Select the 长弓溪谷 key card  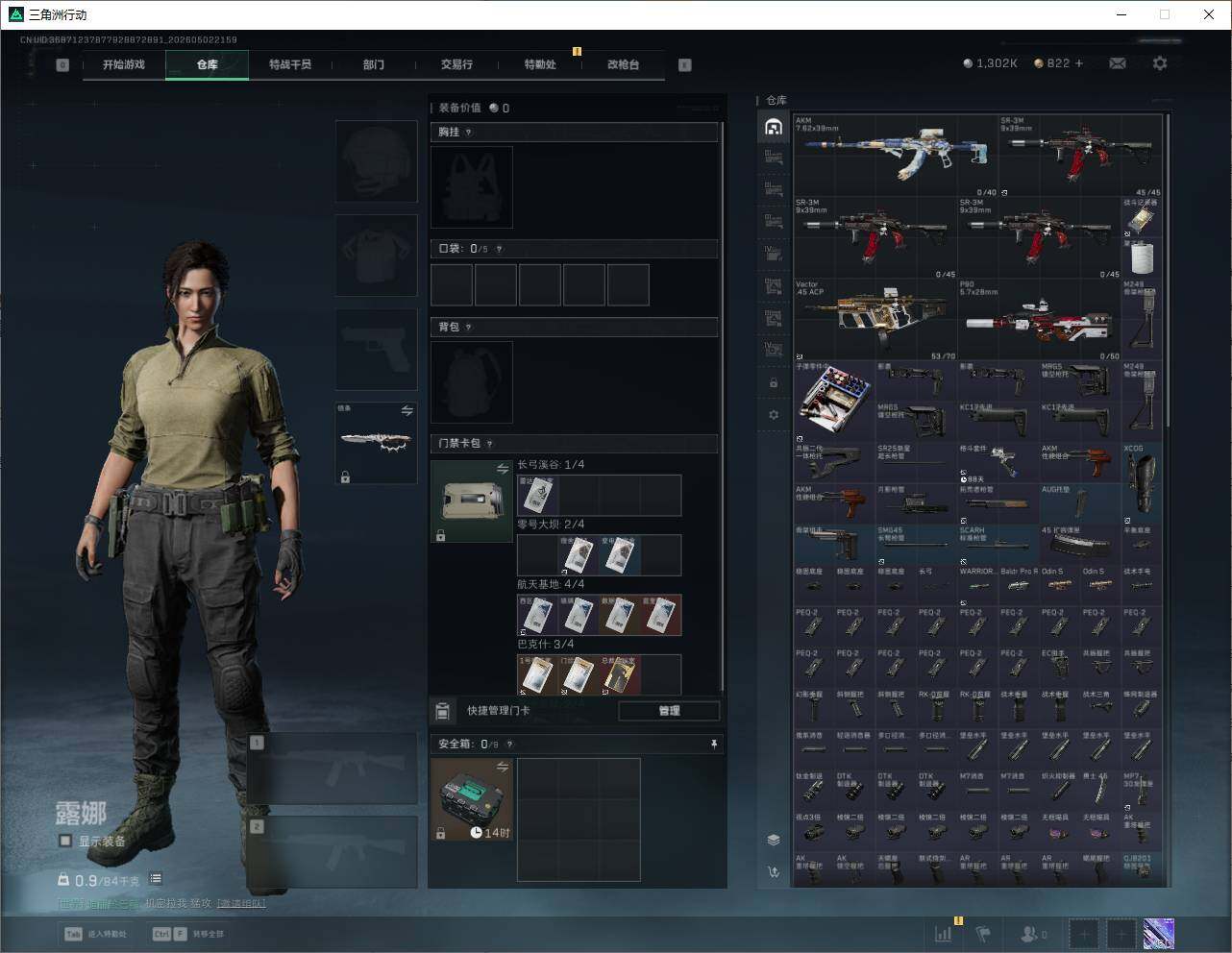tap(538, 495)
